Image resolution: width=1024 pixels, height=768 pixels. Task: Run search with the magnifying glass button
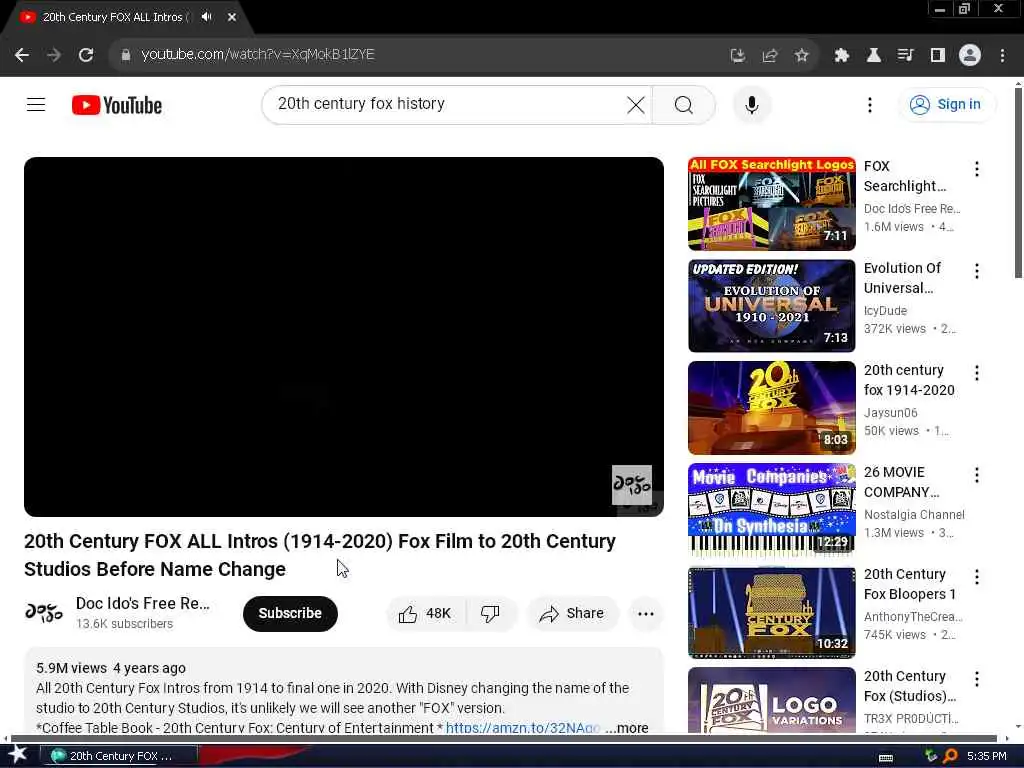pos(684,104)
